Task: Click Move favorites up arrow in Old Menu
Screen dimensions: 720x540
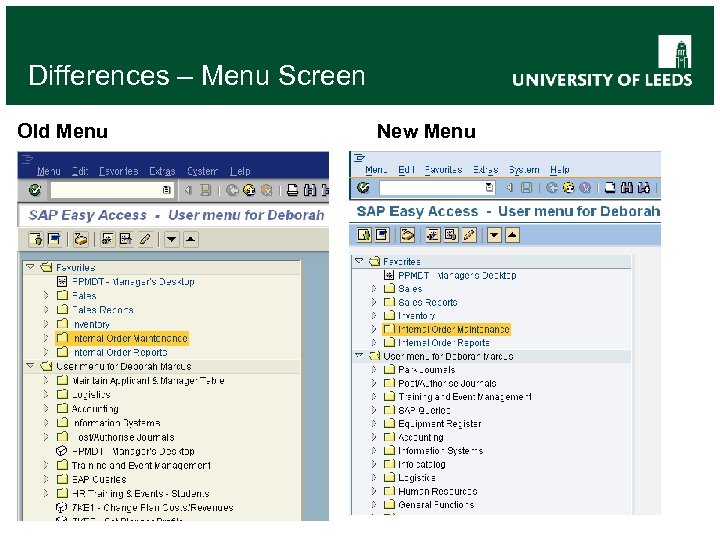Action: tap(191, 239)
